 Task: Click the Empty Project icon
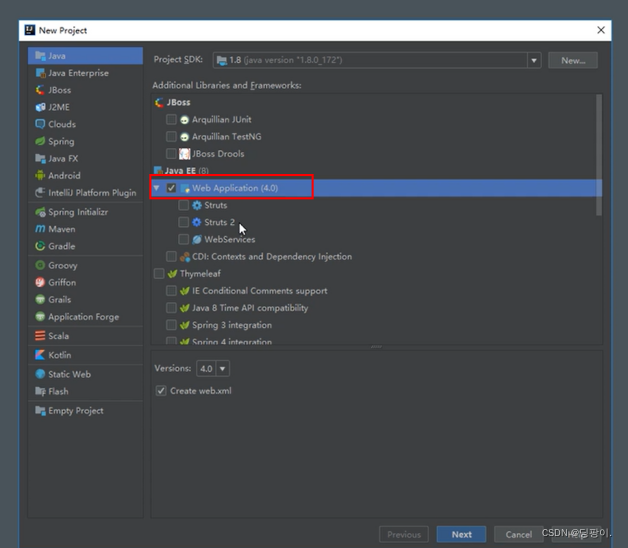click(40, 411)
